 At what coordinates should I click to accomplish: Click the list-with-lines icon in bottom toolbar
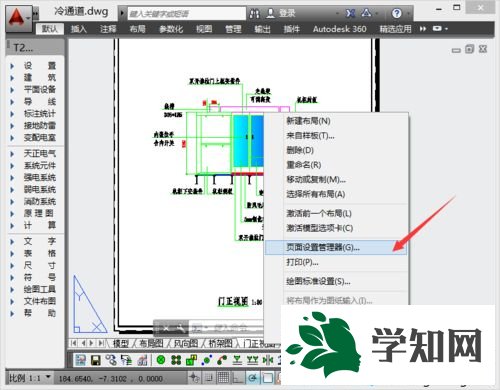126,360
